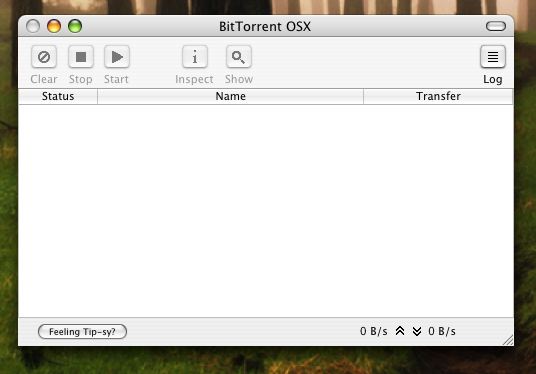Sort by the Transfer column header
Viewport: 536px width, 374px height.
point(438,96)
